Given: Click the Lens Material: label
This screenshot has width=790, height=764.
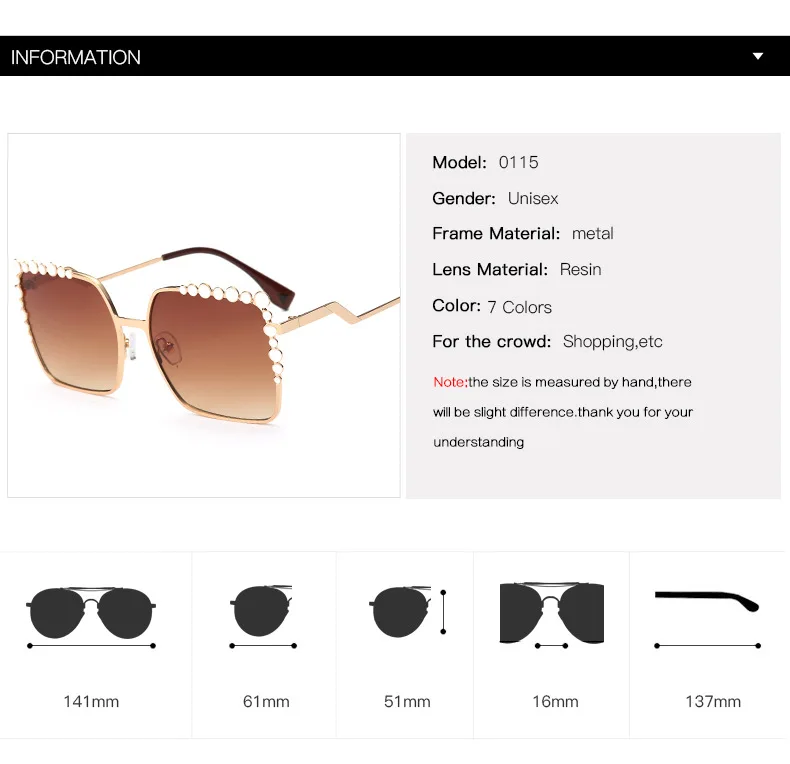Looking at the screenshot, I should click(x=490, y=270).
